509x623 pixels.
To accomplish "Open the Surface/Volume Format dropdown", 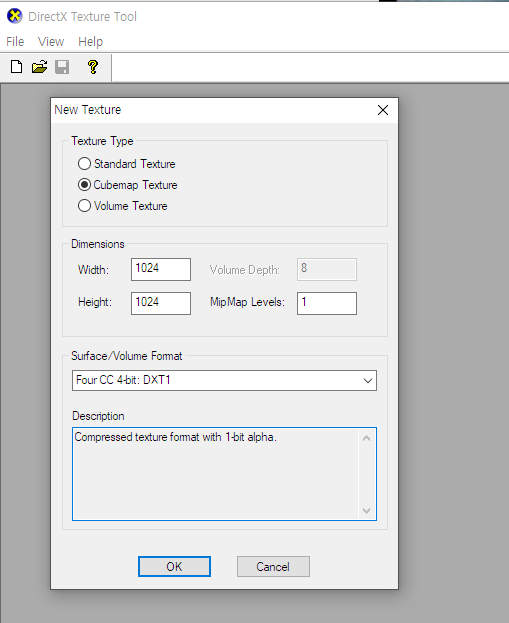I will coord(224,380).
